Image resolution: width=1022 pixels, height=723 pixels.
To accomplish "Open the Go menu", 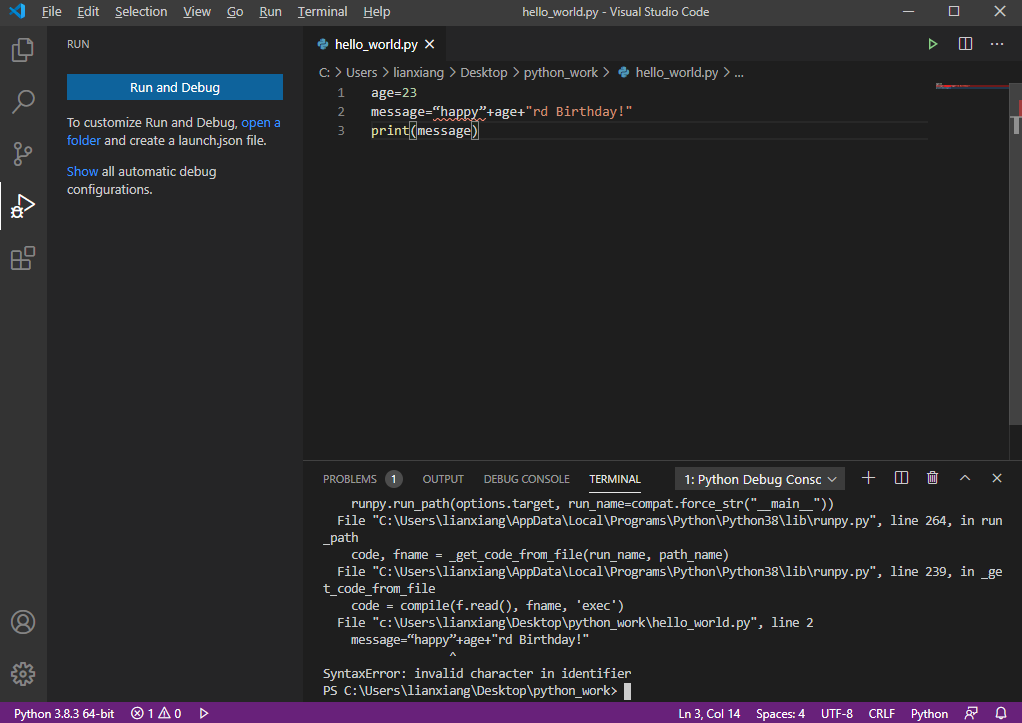I will point(235,12).
